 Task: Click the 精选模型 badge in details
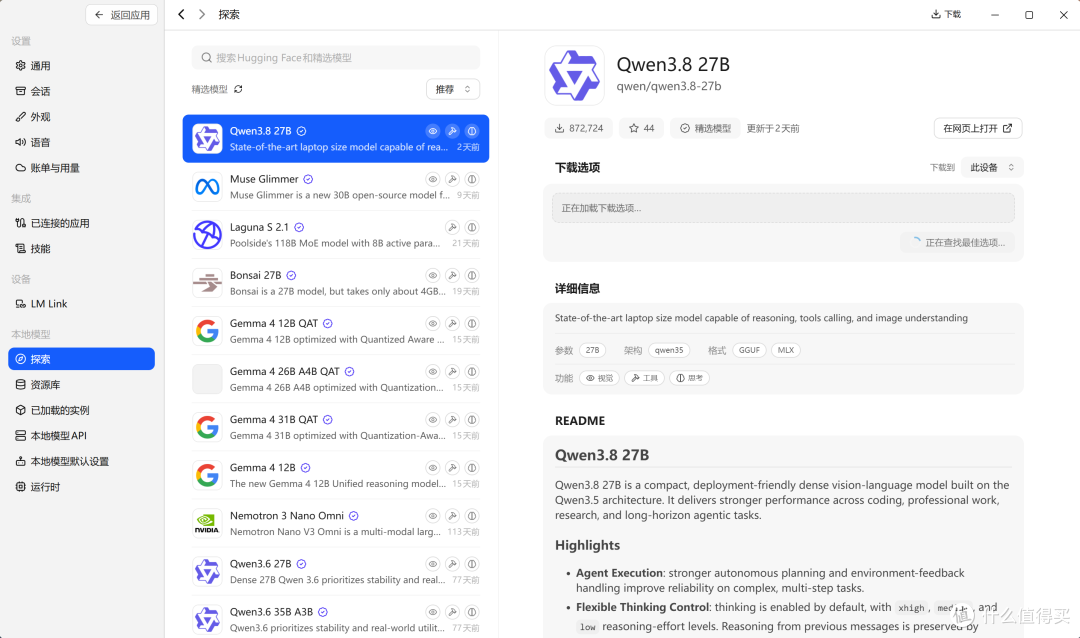click(x=705, y=128)
